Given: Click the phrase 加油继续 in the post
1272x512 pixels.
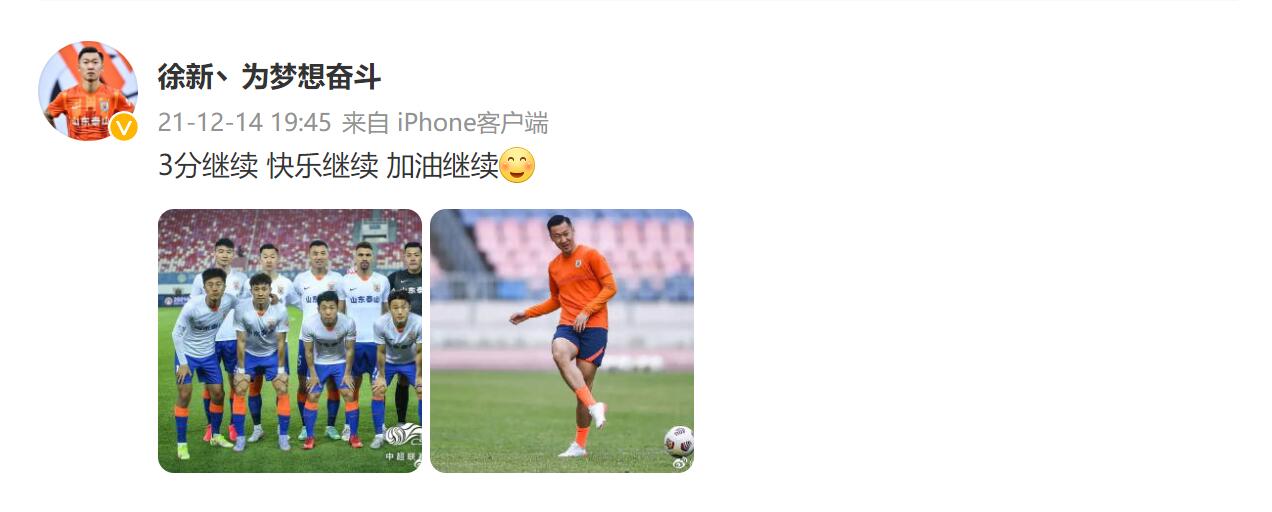Looking at the screenshot, I should coord(442,166).
